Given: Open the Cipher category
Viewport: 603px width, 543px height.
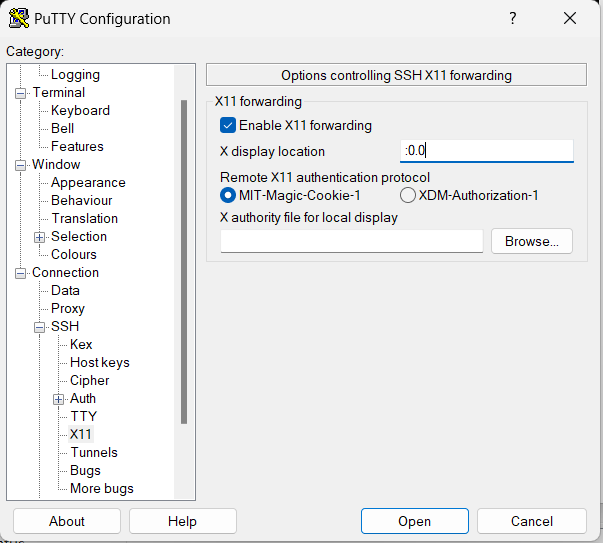Looking at the screenshot, I should 90,381.
